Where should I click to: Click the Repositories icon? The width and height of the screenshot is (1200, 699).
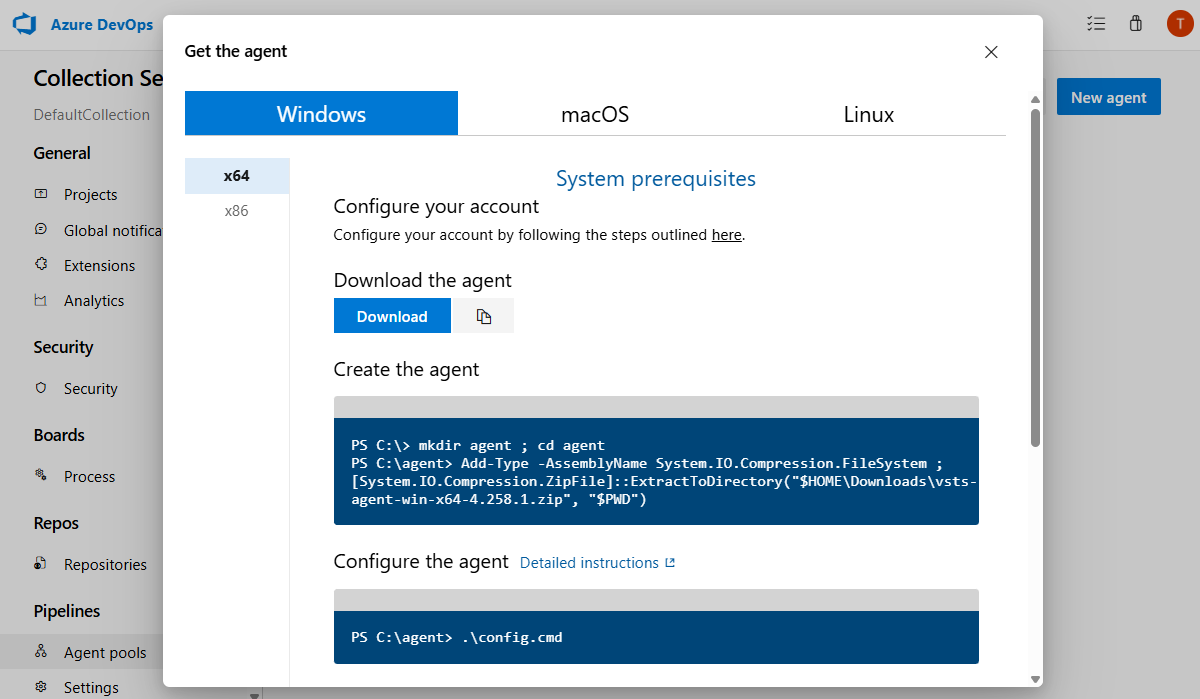click(x=41, y=564)
